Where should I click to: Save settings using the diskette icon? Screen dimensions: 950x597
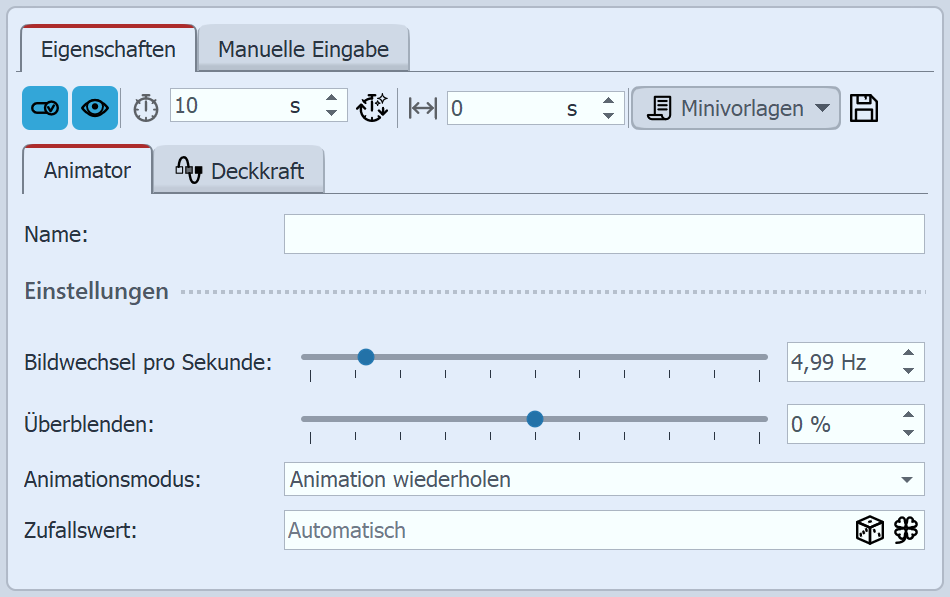pyautogui.click(x=864, y=106)
